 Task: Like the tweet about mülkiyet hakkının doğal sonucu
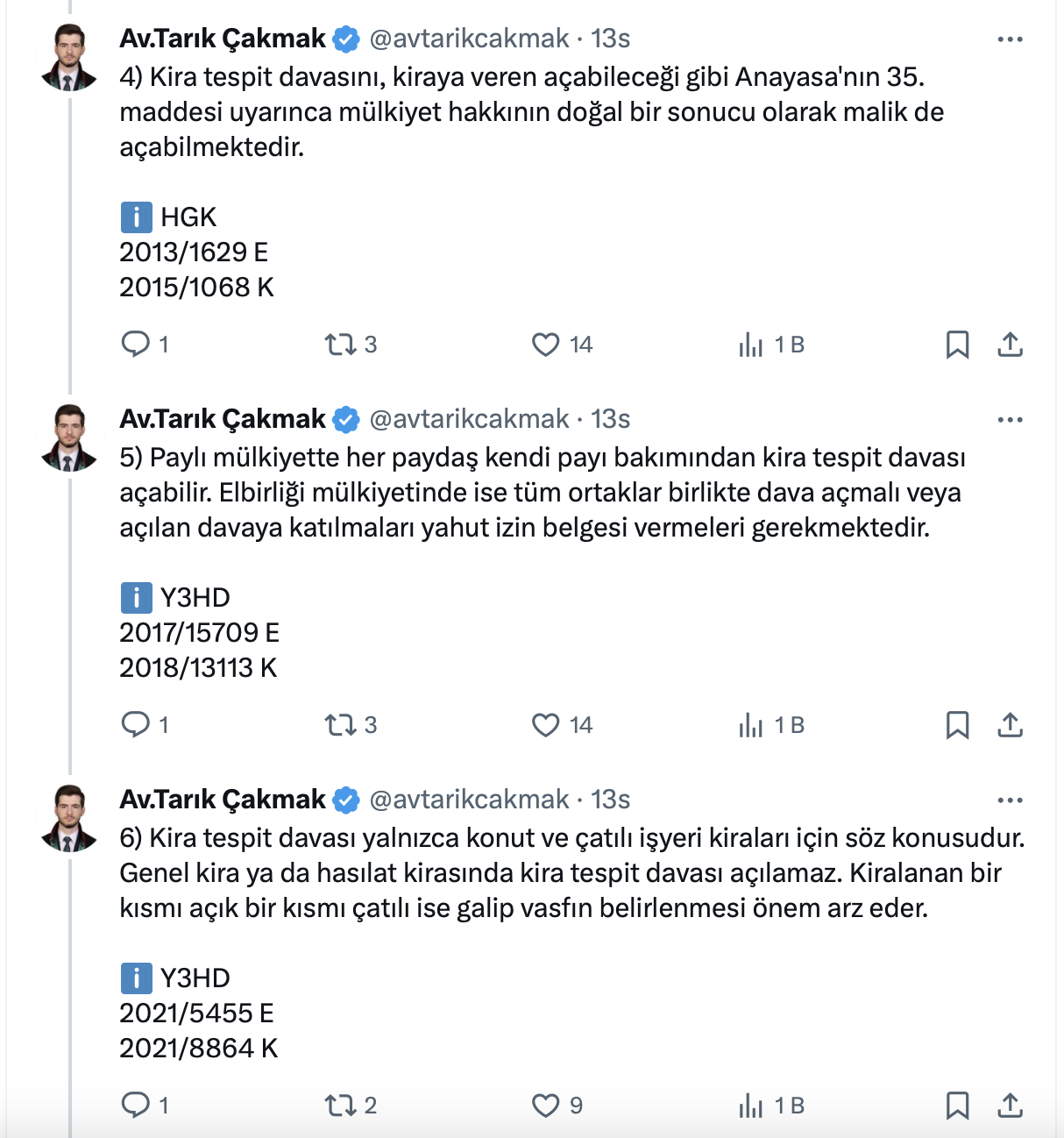pyautogui.click(x=545, y=344)
